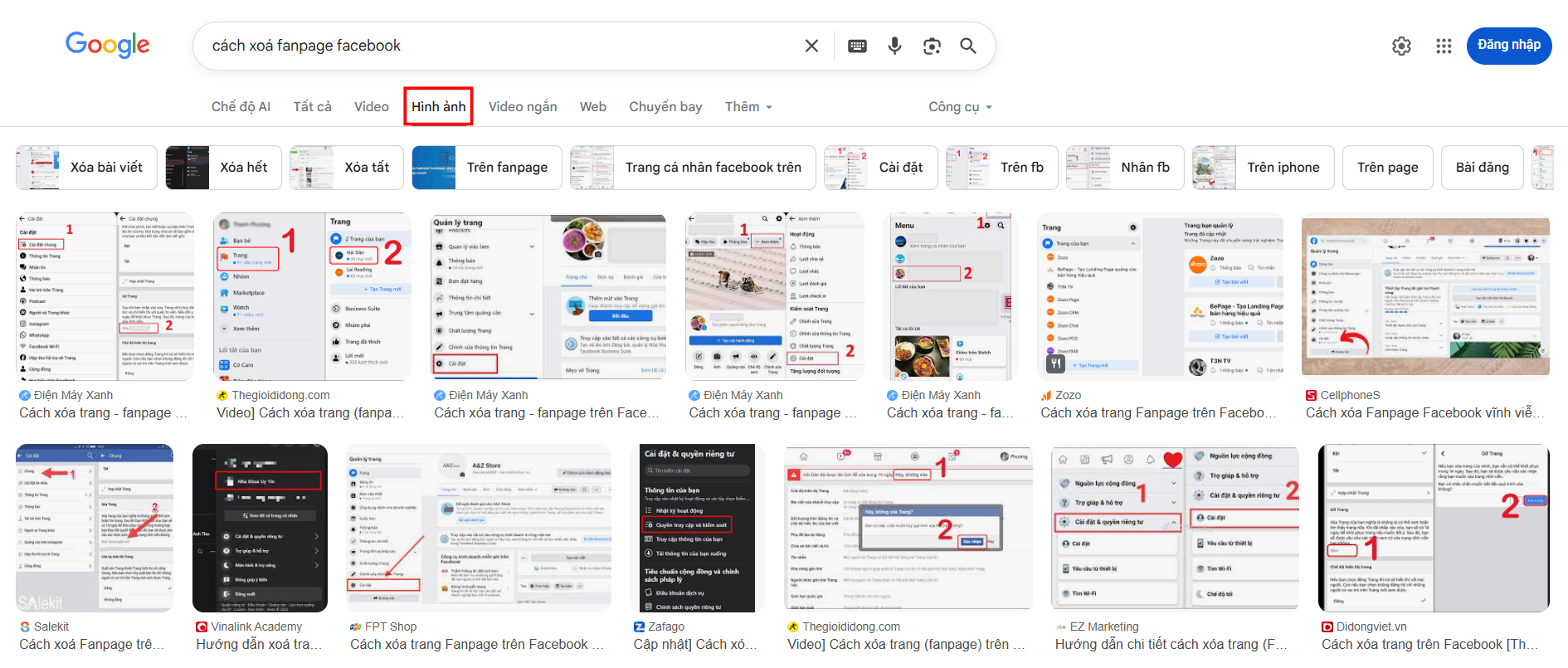Select the Trên fanpage filter chip
This screenshot has height=668, width=1568.
point(487,167)
